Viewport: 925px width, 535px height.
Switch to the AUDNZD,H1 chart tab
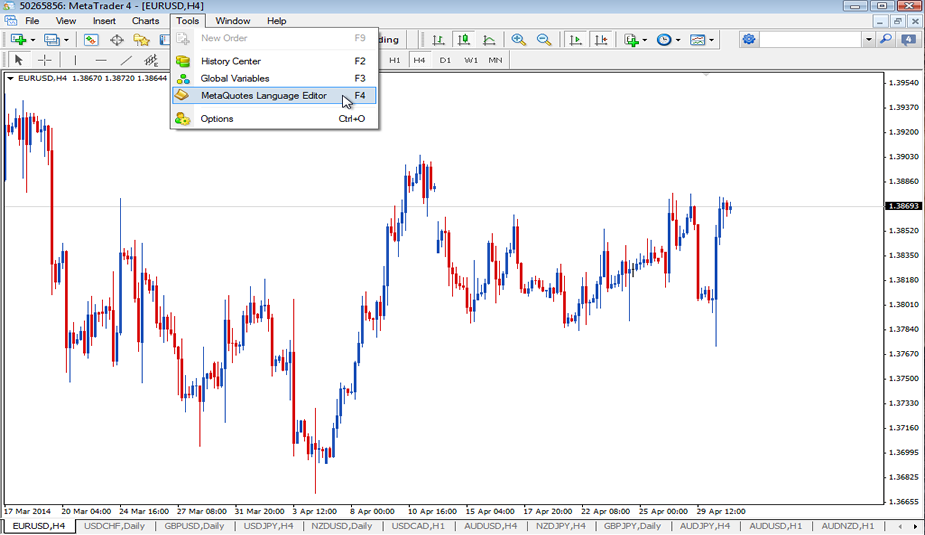(x=848, y=526)
